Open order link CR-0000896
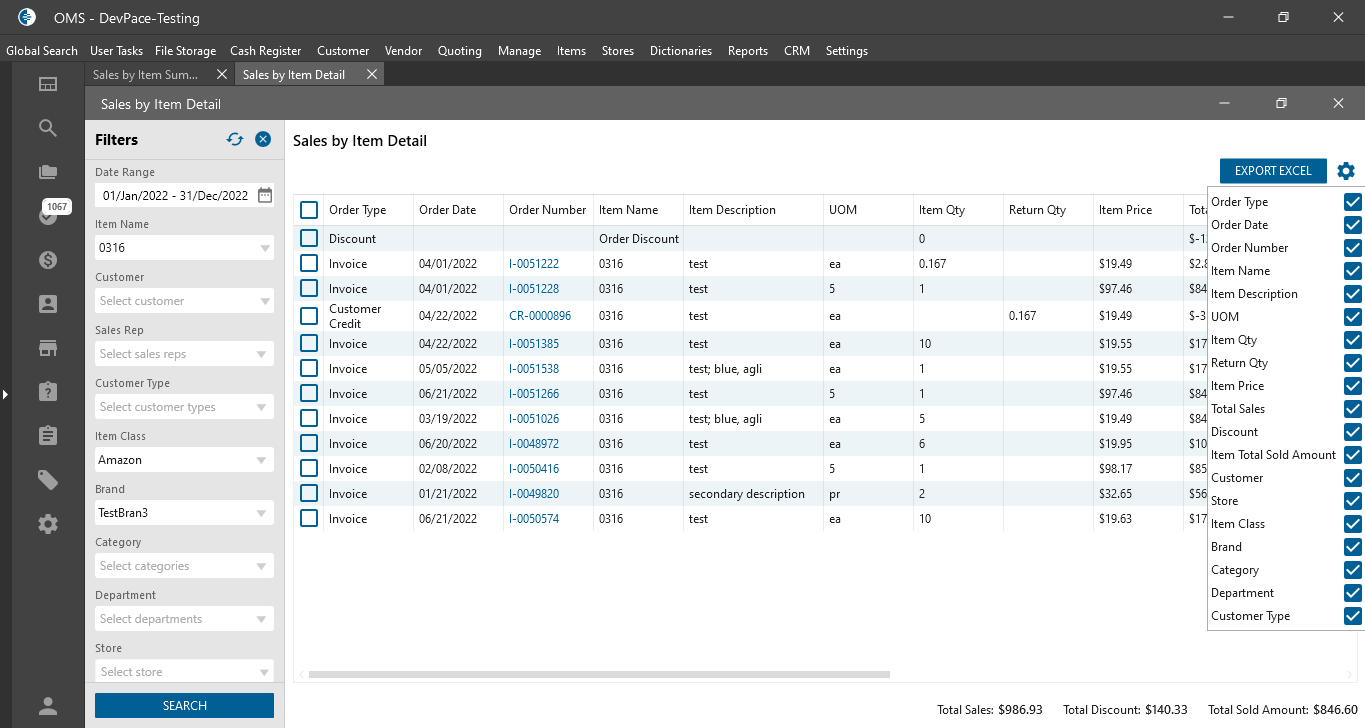 540,316
